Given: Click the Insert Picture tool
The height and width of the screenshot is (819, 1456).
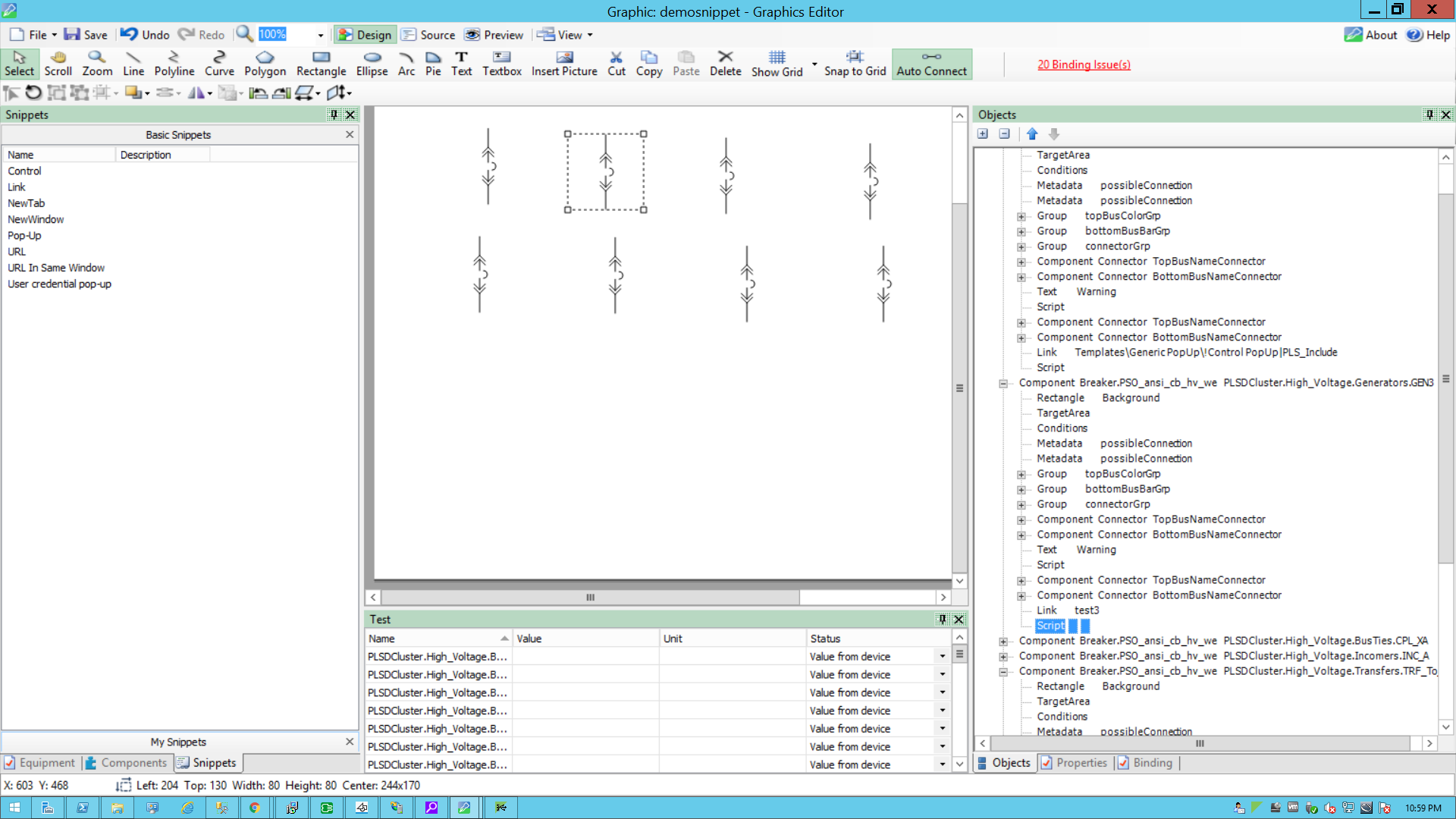Looking at the screenshot, I should coord(563,64).
